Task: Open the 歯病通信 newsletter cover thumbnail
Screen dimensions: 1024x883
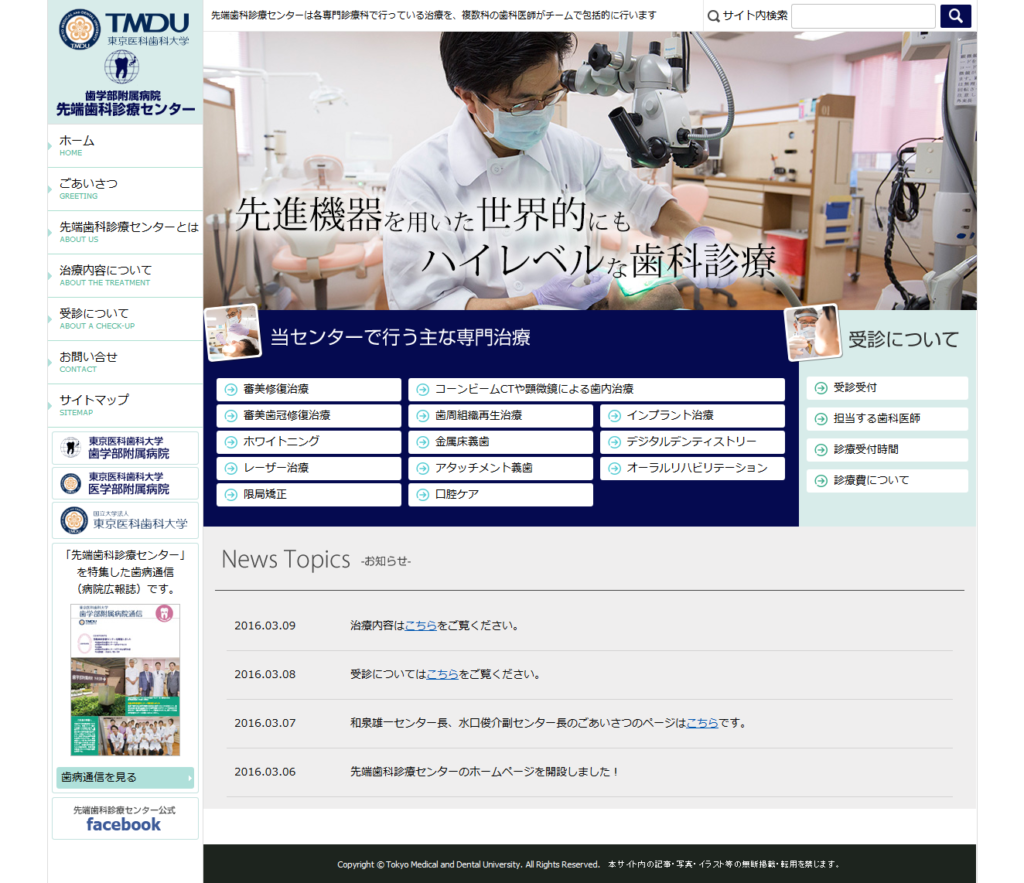Action: pos(125,679)
